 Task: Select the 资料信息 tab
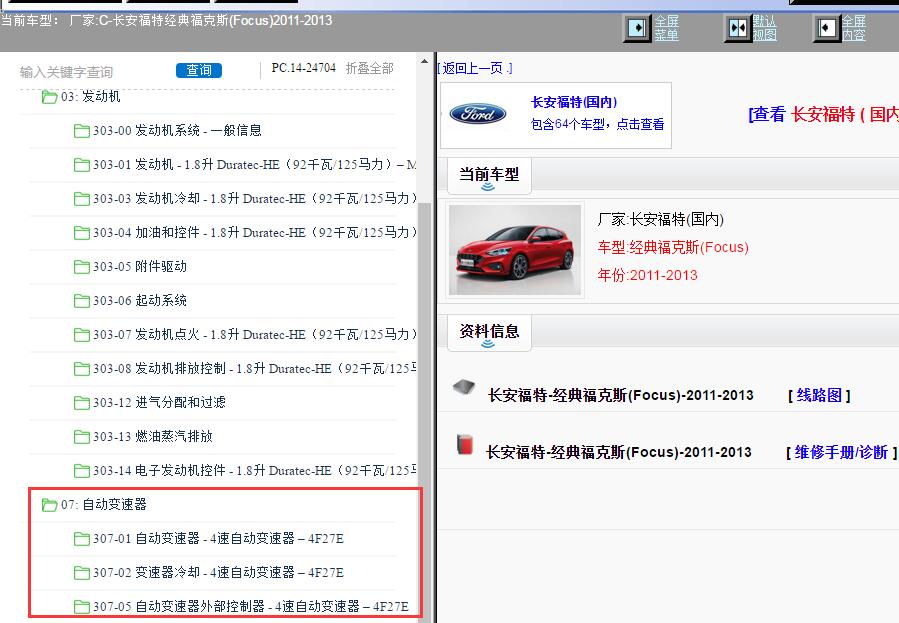pos(489,332)
